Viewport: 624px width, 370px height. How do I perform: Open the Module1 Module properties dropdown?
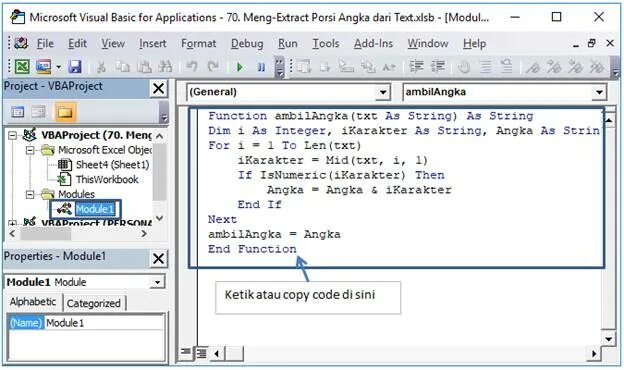pyautogui.click(x=158, y=282)
